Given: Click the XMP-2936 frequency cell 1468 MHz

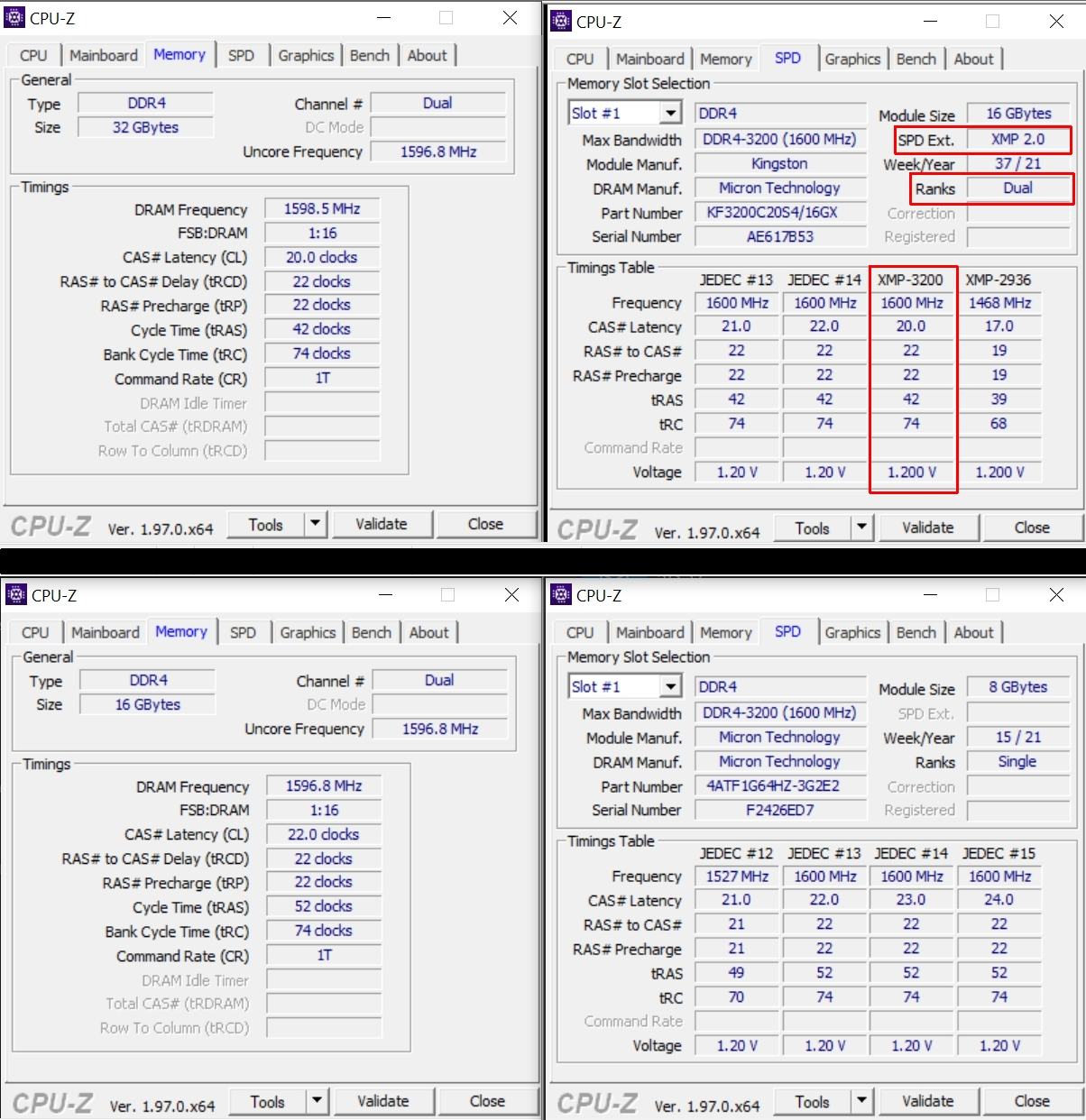Looking at the screenshot, I should (x=999, y=303).
